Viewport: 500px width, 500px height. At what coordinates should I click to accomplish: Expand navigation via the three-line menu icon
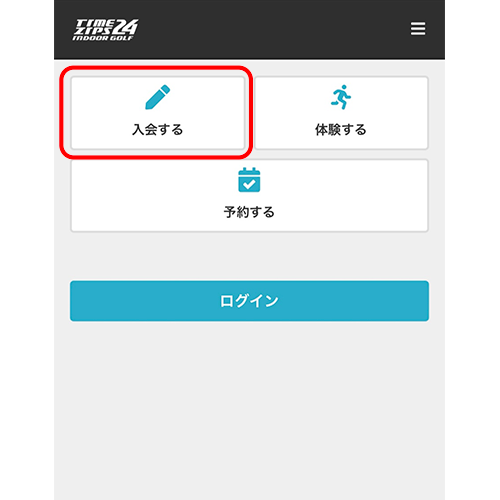418,29
